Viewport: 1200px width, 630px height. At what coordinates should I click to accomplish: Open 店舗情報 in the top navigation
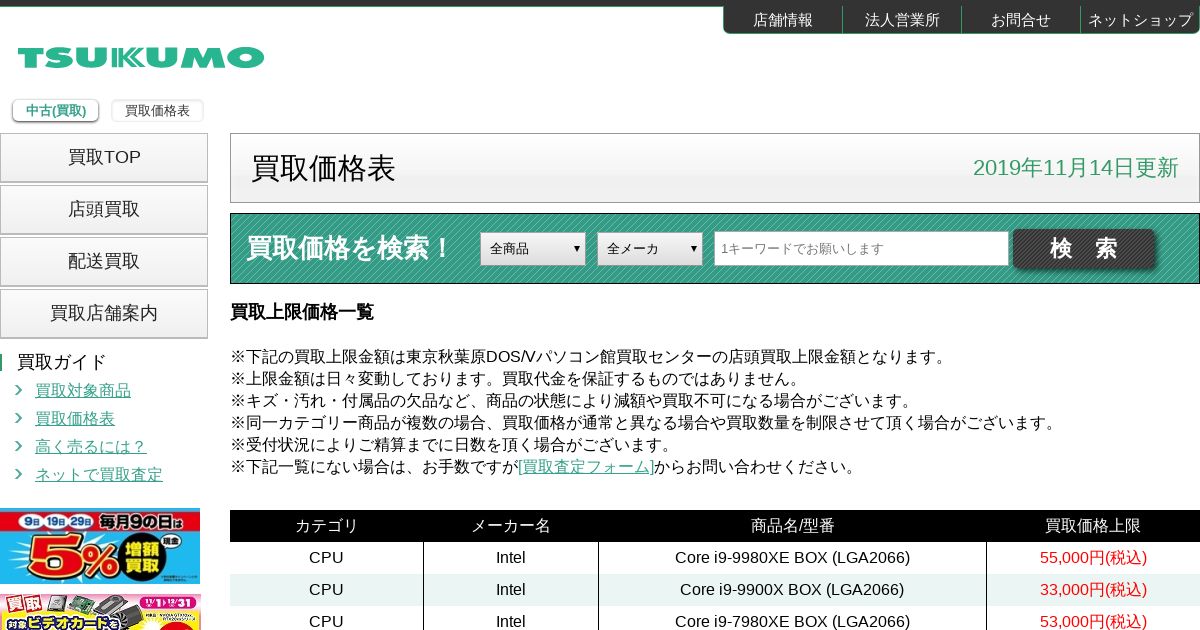tap(783, 20)
